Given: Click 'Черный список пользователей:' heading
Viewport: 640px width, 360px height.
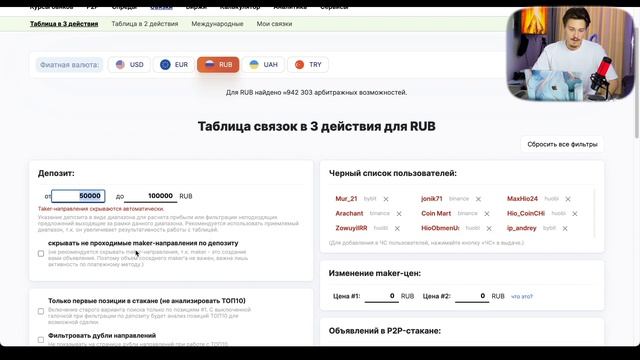Looking at the screenshot, I should (x=393, y=173).
